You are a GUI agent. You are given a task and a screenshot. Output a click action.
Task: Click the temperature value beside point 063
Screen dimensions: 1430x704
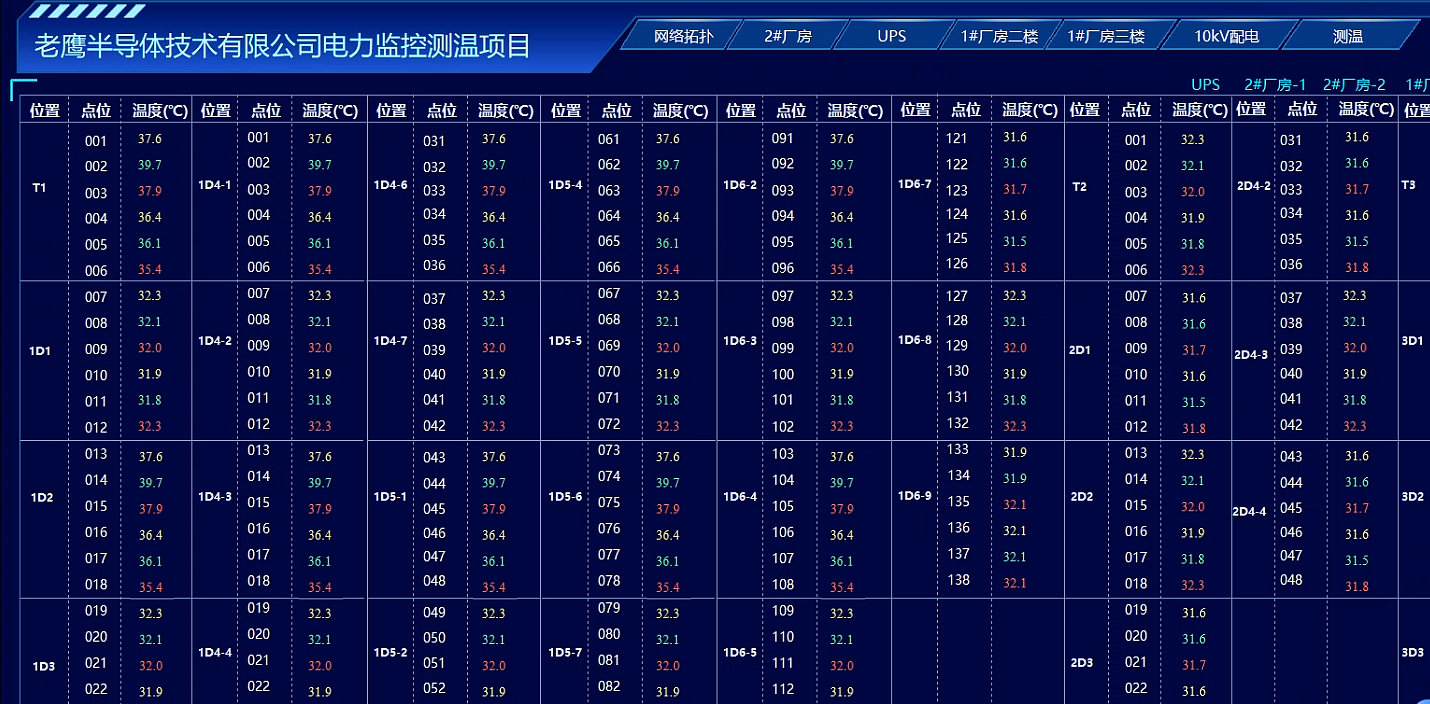pos(667,191)
